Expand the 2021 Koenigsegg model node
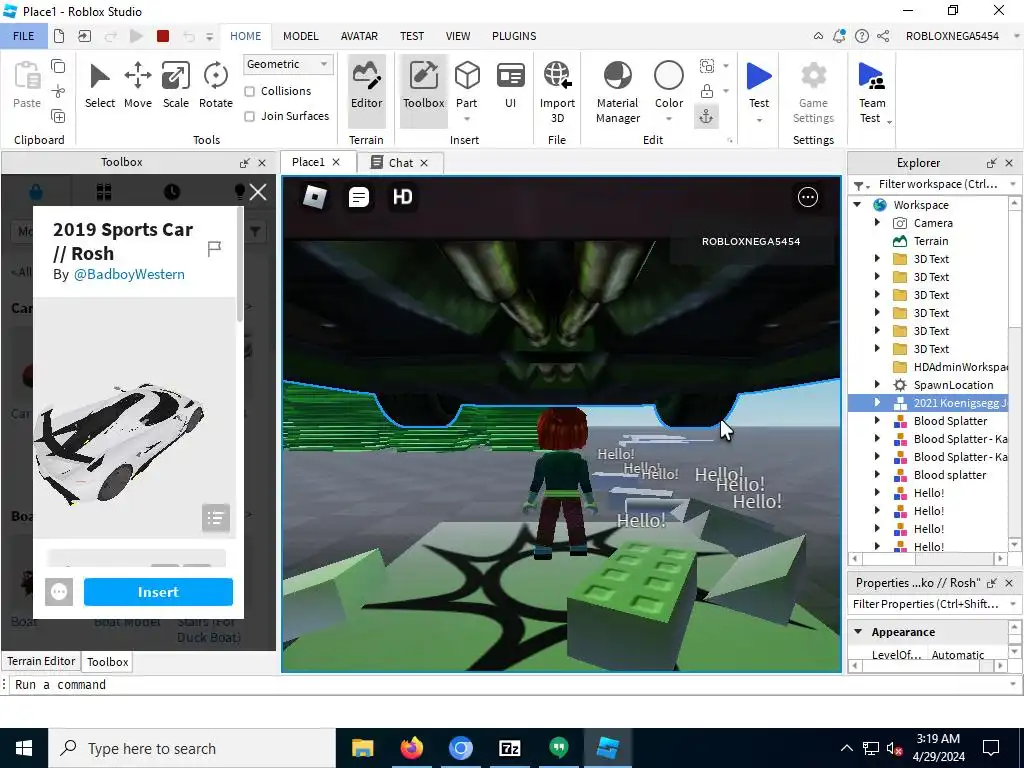 877,403
